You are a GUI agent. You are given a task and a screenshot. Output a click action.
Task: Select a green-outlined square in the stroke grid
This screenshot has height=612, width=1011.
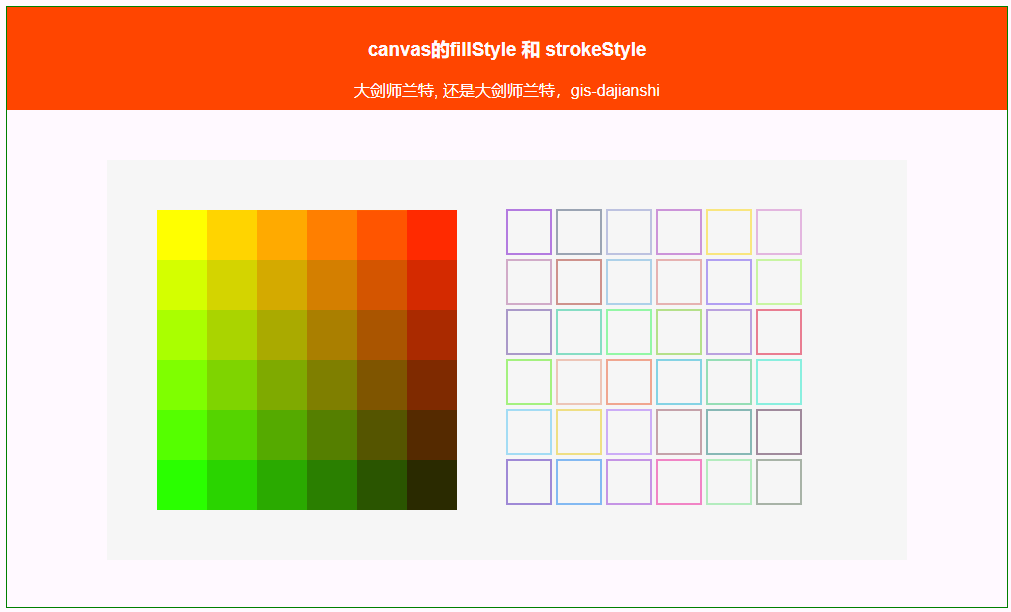(x=528, y=382)
